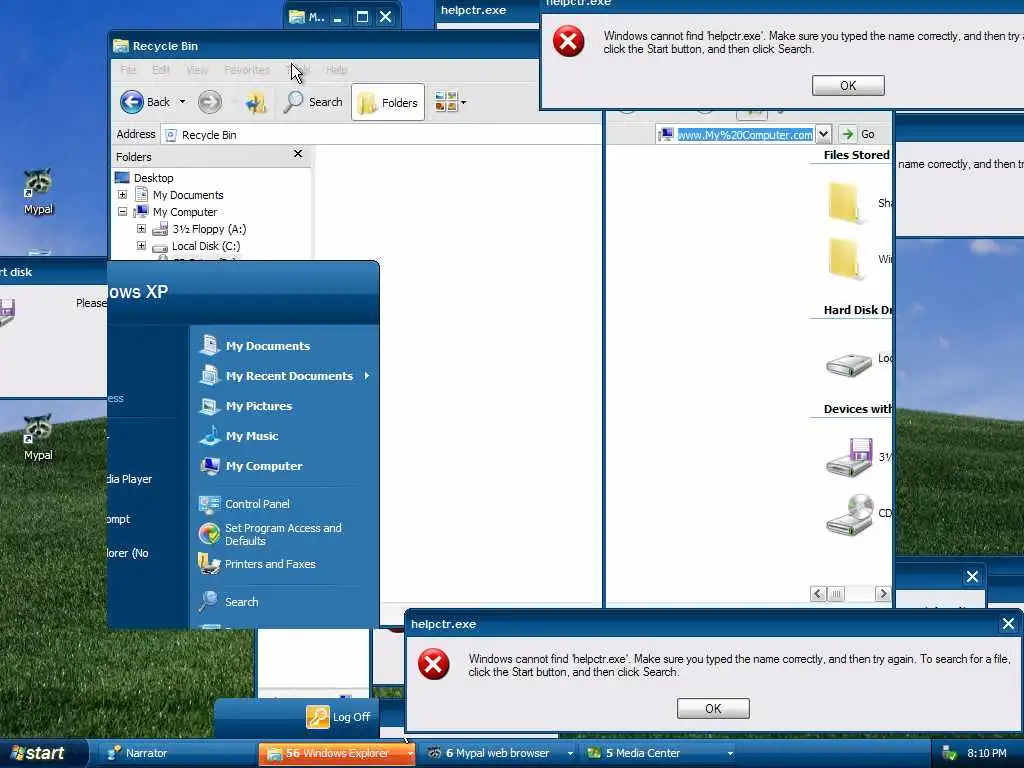Click the horizontal scrollbar left arrow

818,594
